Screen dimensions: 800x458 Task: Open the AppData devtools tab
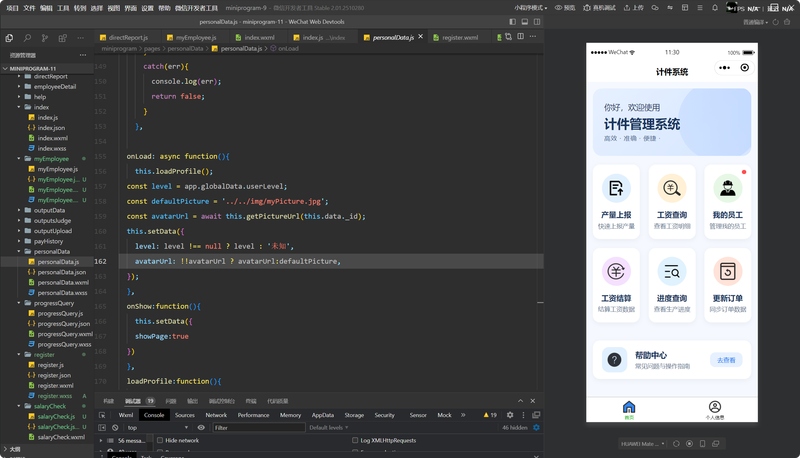coord(322,415)
